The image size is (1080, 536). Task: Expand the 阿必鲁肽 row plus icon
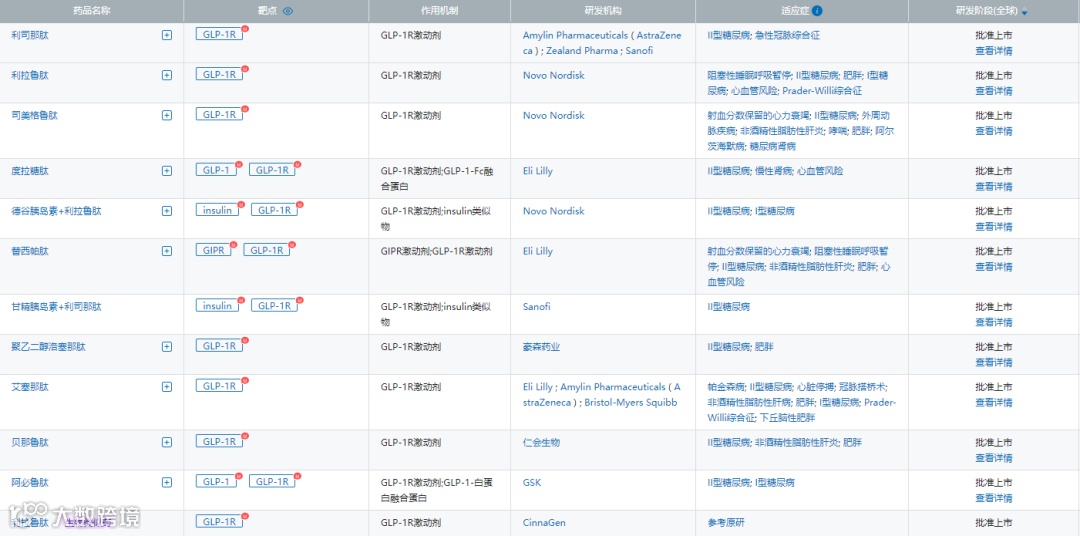click(x=167, y=482)
